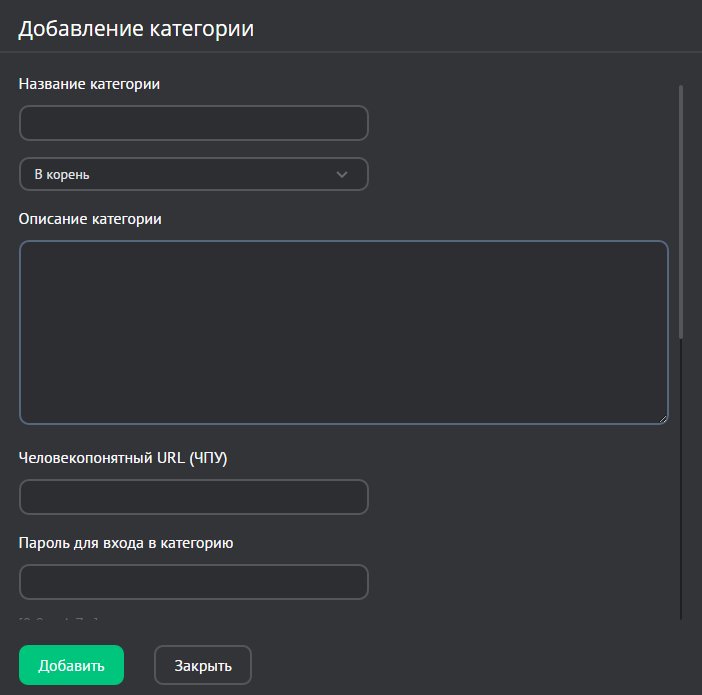Click the Человекопонятный URL (ЧПУ) input field
Screen dimensions: 702x695
[193, 497]
